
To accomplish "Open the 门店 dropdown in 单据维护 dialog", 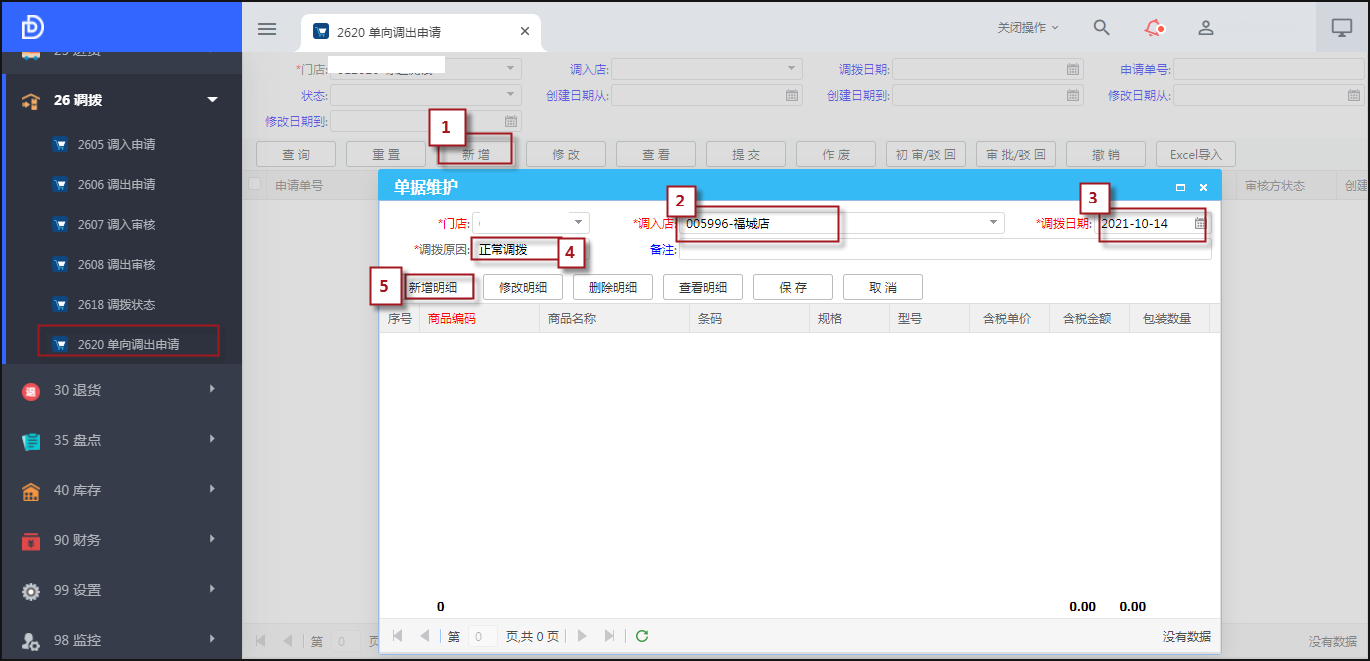I will (578, 223).
